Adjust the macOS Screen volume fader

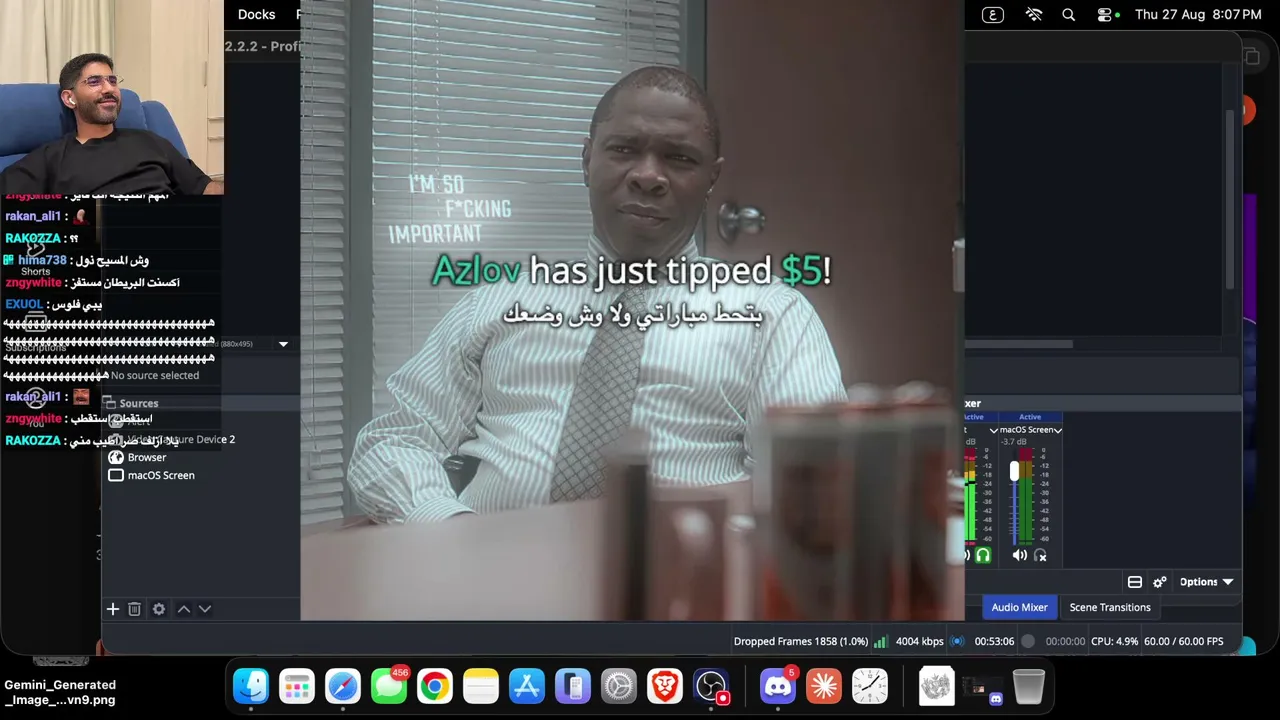[1014, 470]
